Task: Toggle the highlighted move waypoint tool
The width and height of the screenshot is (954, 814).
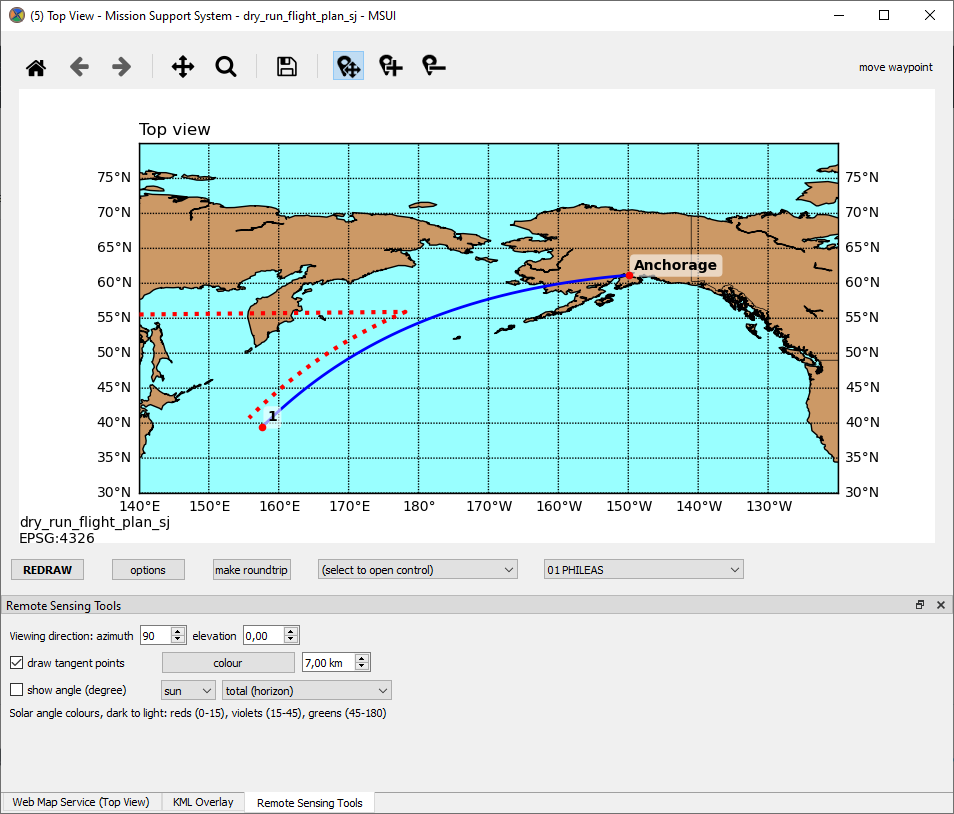Action: 347,65
